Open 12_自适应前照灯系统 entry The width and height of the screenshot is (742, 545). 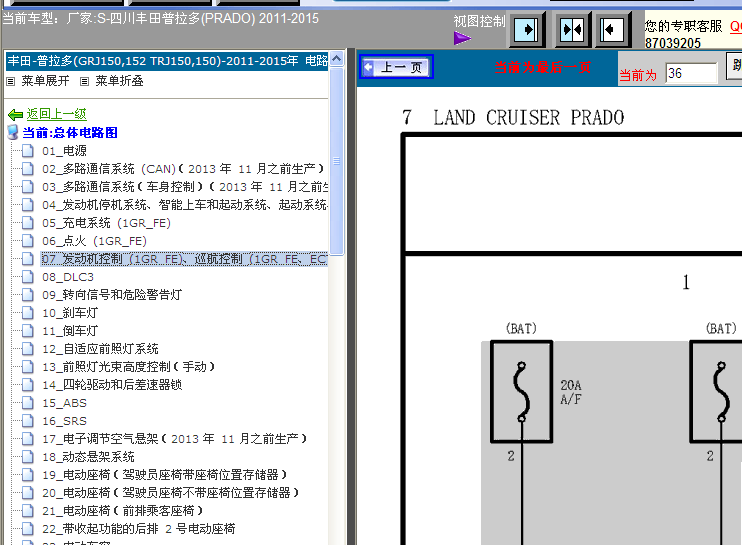[100, 349]
